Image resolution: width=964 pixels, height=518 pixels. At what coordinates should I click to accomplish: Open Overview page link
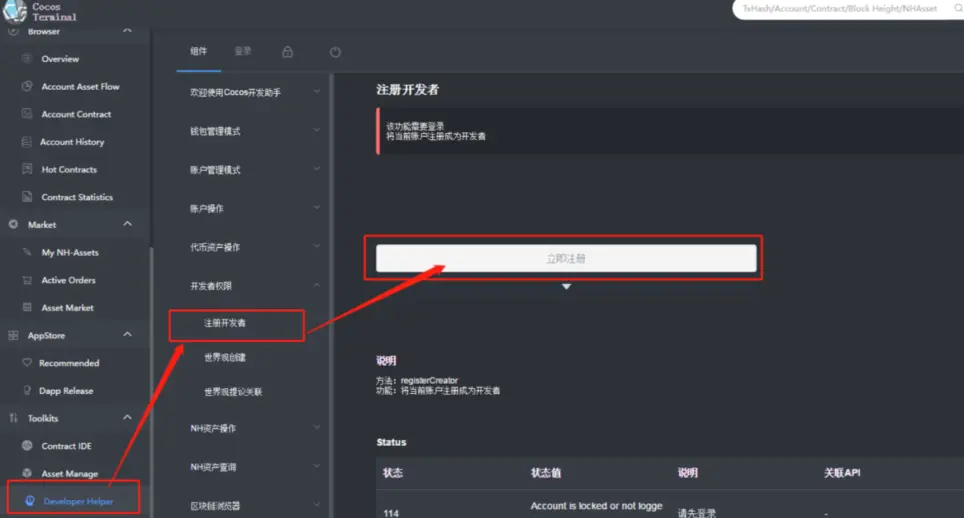click(x=60, y=59)
